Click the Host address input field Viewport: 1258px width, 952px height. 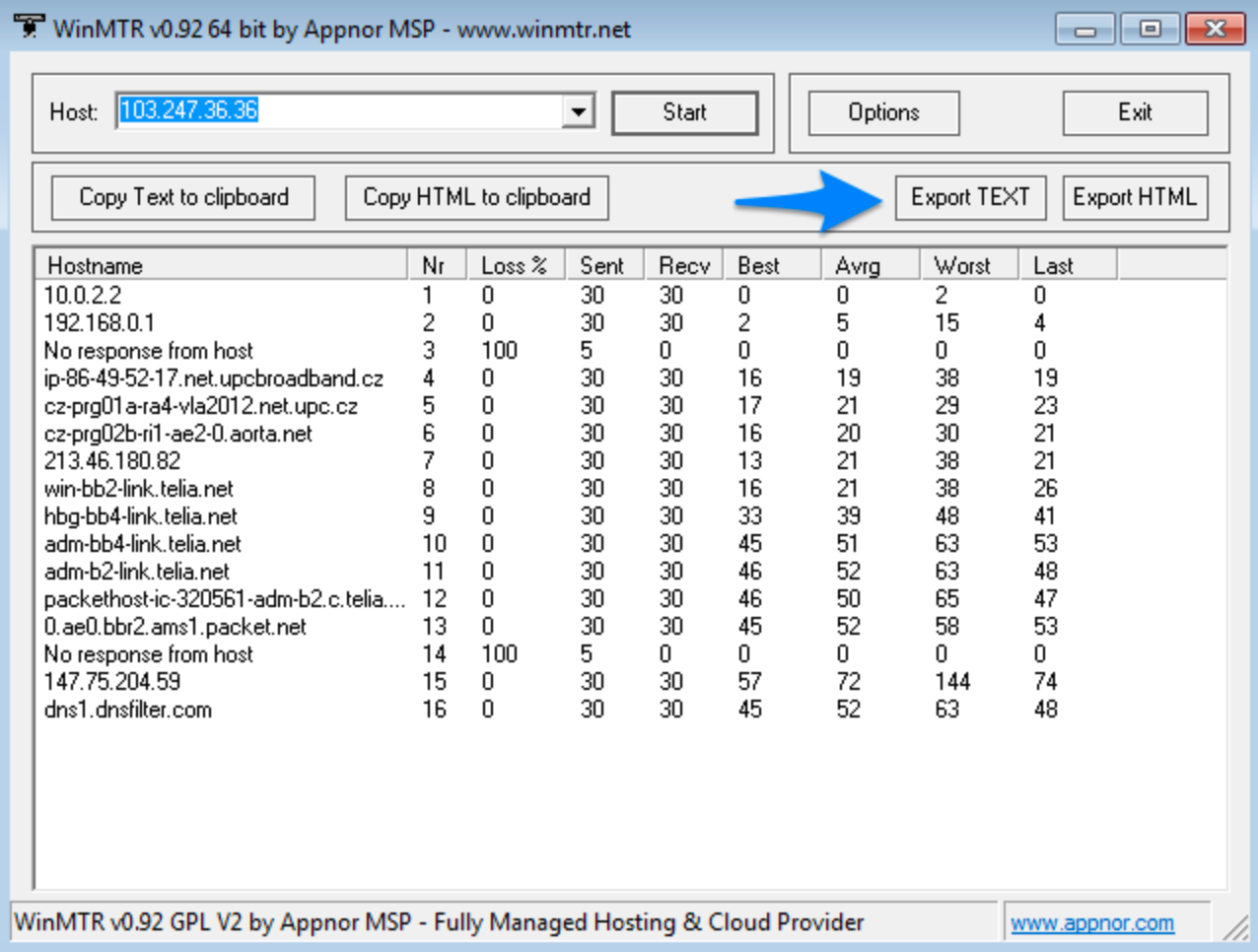345,111
